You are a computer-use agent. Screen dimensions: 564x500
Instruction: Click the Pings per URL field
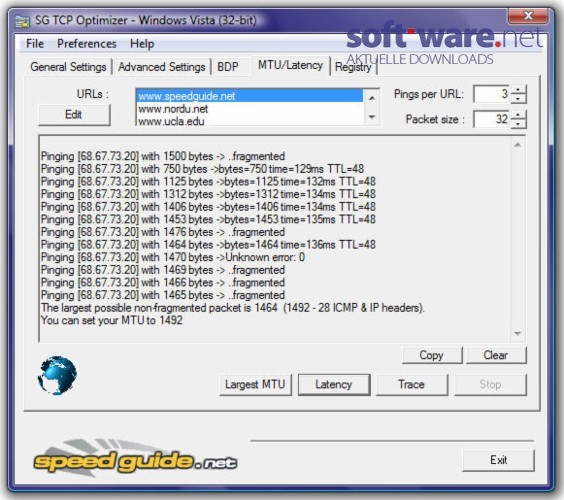coord(492,94)
